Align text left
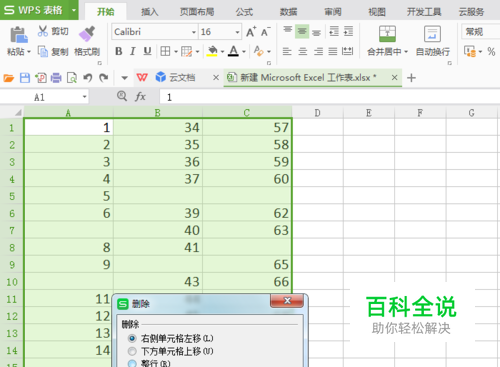This screenshot has width=500, height=367. coord(287,51)
